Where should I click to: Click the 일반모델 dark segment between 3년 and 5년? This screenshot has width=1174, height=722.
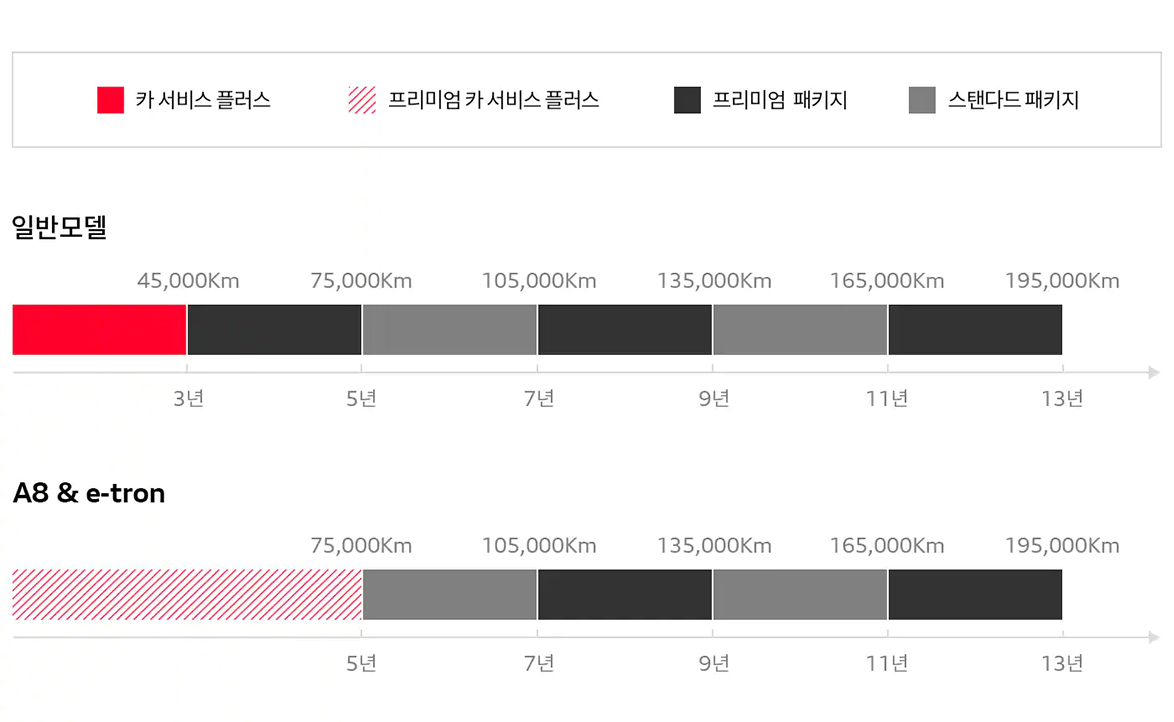(274, 330)
